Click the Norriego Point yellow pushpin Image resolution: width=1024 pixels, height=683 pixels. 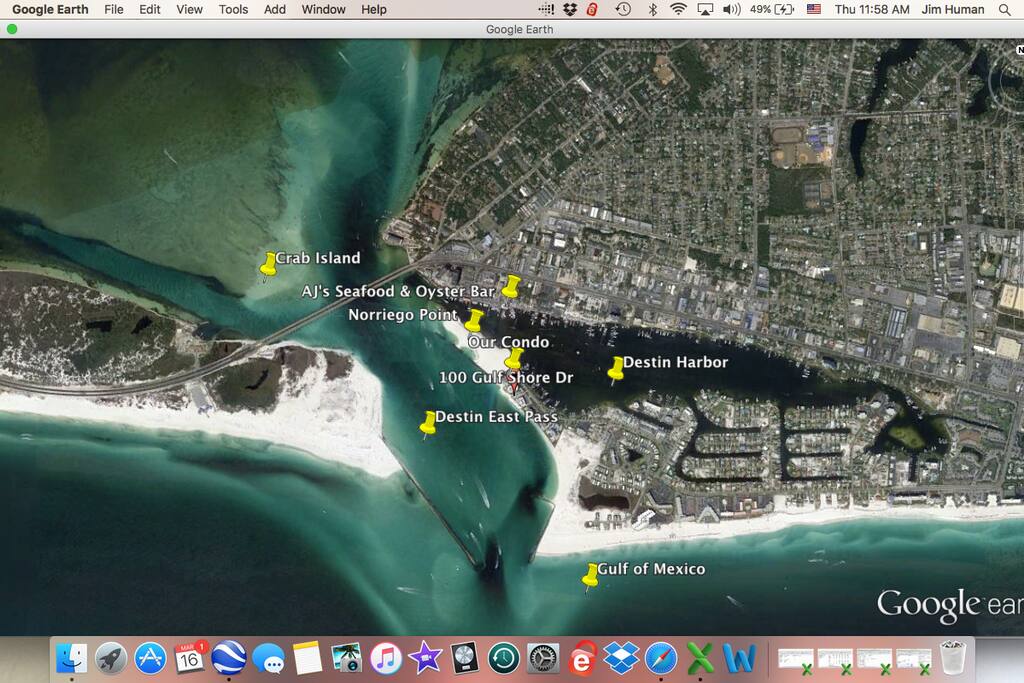coord(474,321)
